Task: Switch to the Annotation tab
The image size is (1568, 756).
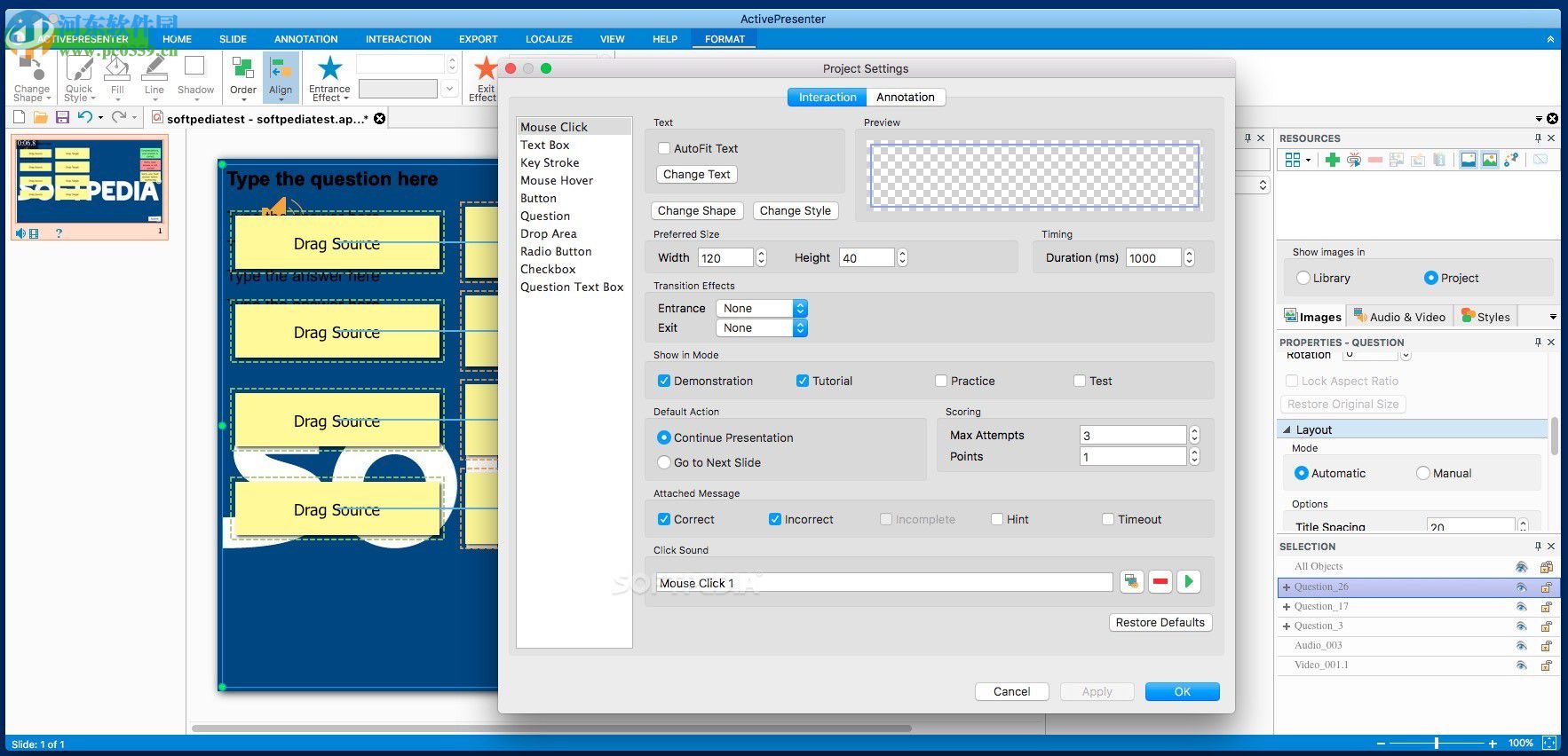Action: pos(906,98)
